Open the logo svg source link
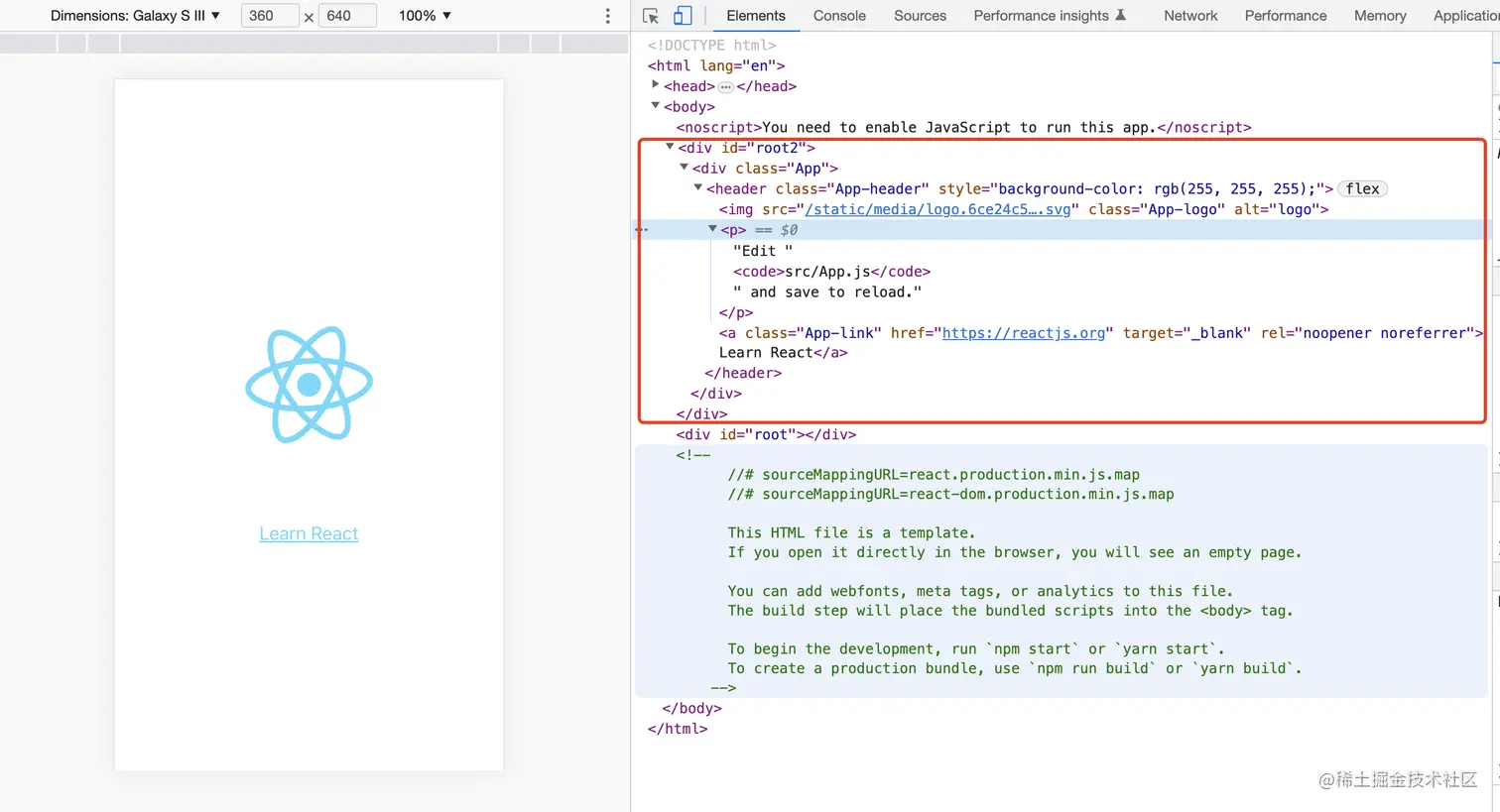1500x812 pixels. 937,209
